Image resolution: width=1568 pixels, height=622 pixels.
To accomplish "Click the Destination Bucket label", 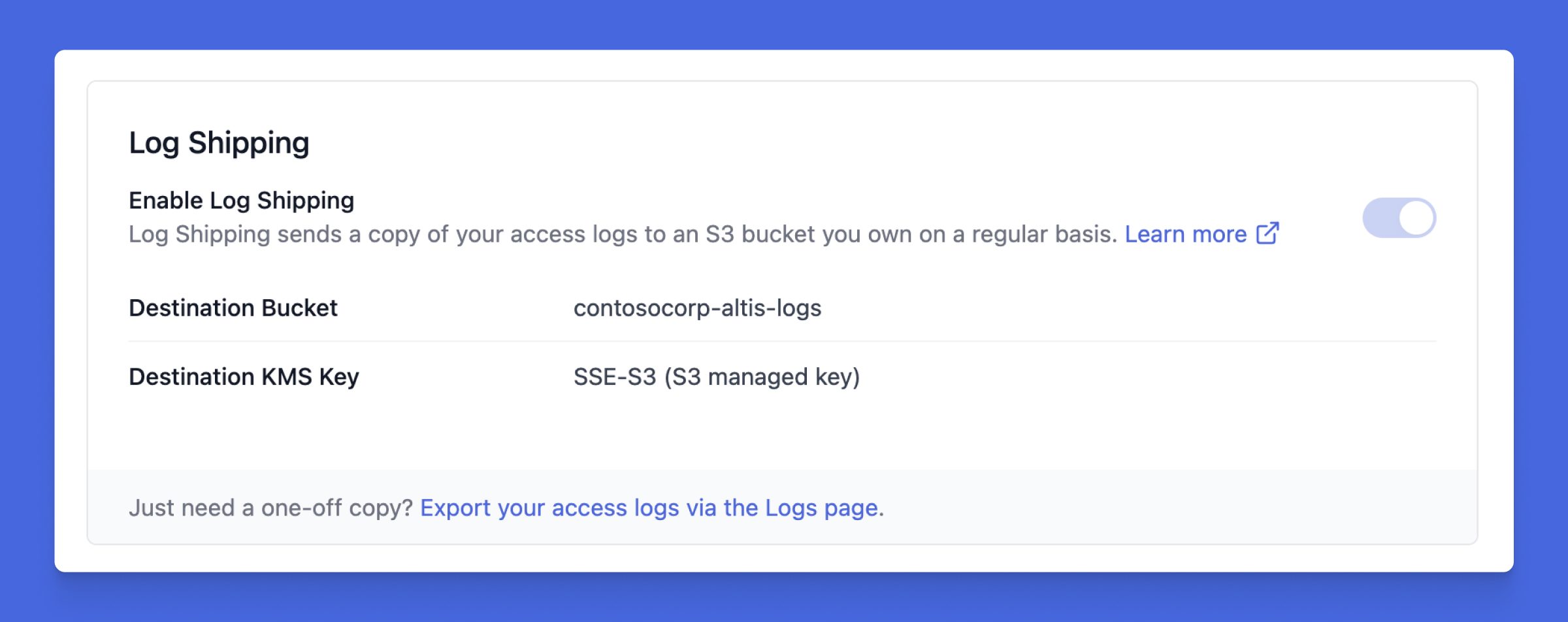I will tap(233, 308).
